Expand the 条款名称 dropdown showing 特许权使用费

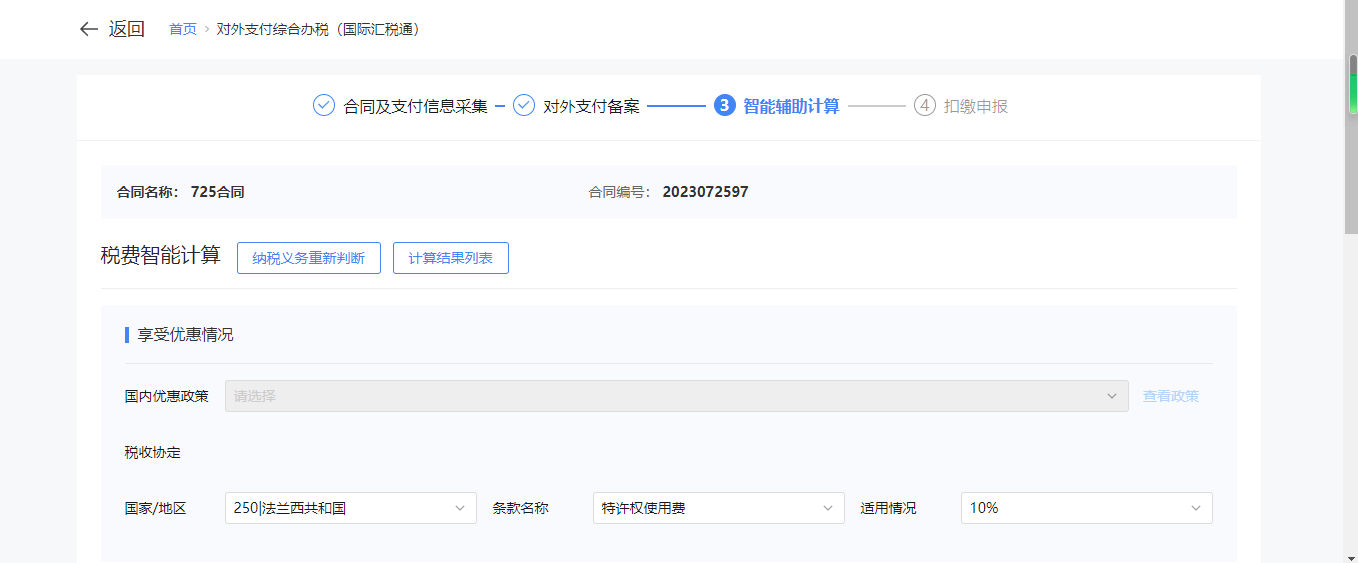(718, 508)
